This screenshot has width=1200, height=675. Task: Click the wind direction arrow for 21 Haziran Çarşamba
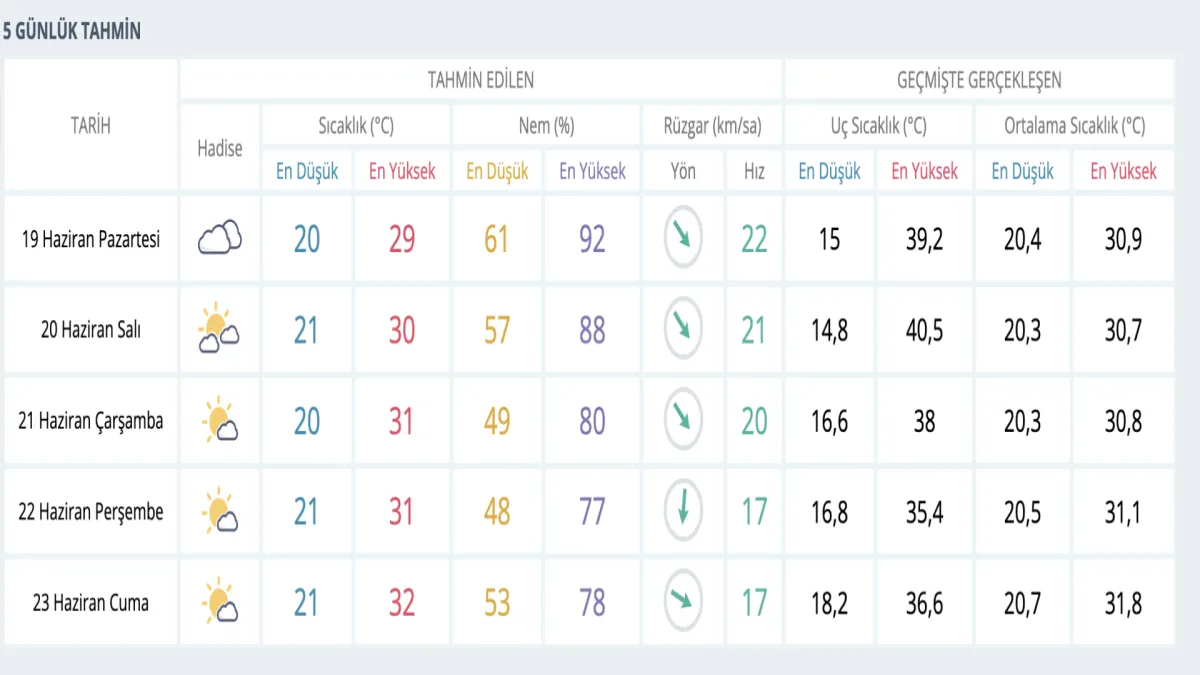(683, 421)
